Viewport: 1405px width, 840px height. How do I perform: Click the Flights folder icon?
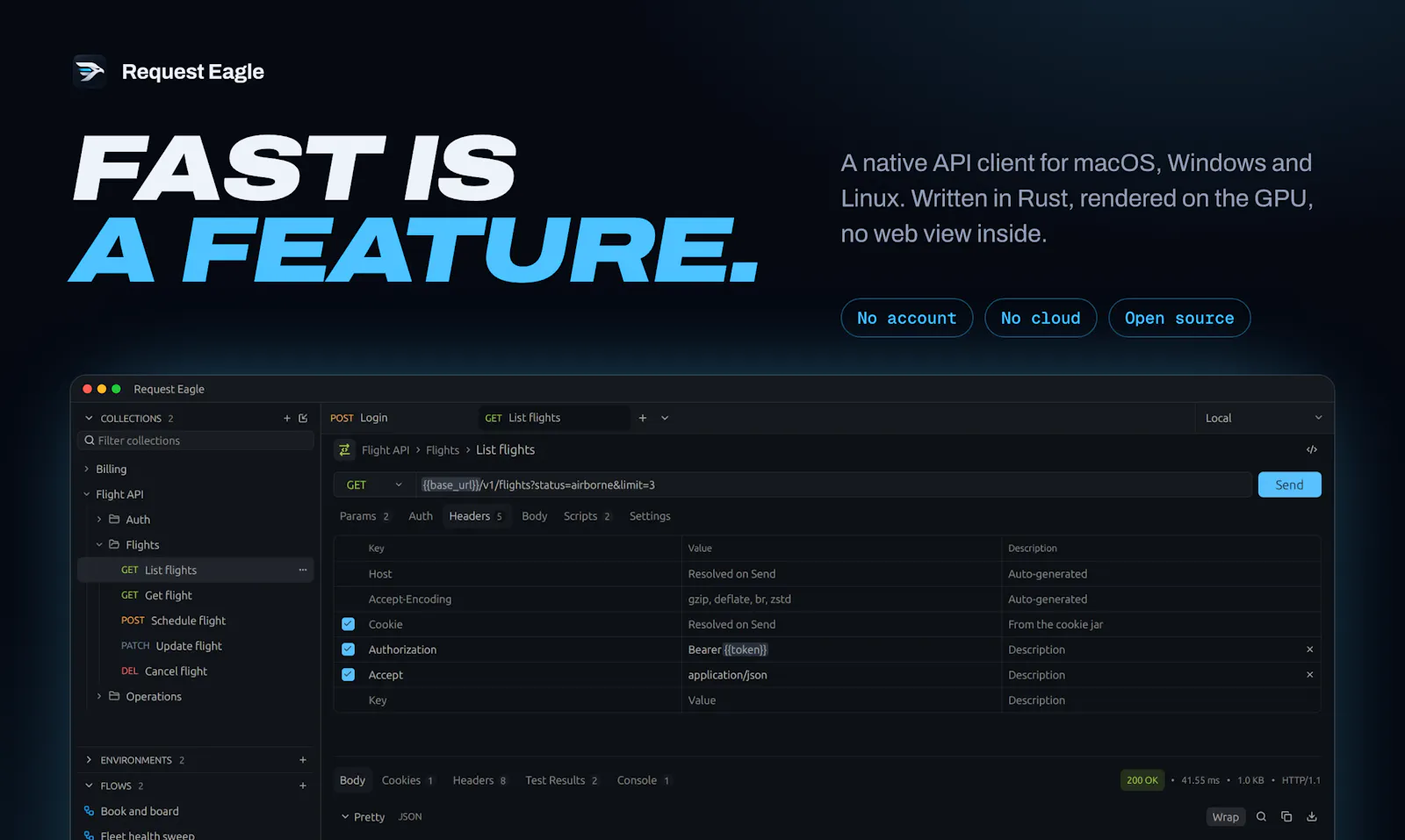coord(114,545)
